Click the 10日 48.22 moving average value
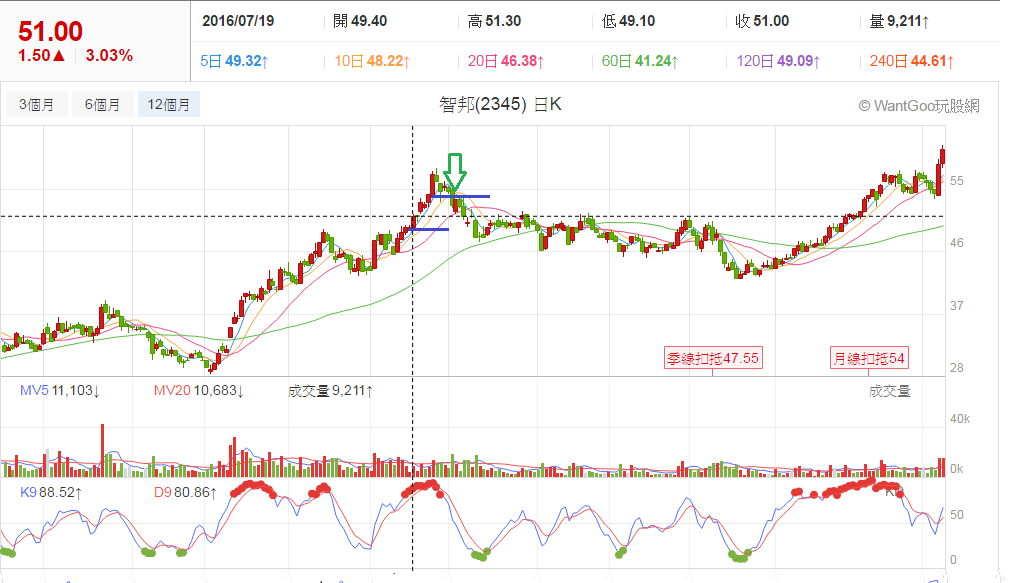Image resolution: width=1010 pixels, height=583 pixels. pyautogui.click(x=372, y=61)
